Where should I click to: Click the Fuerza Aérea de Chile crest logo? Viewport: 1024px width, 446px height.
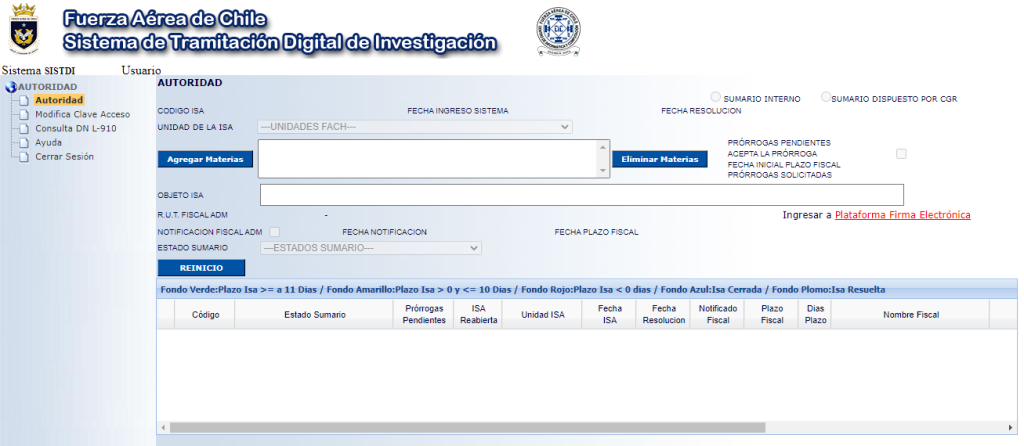[24, 29]
